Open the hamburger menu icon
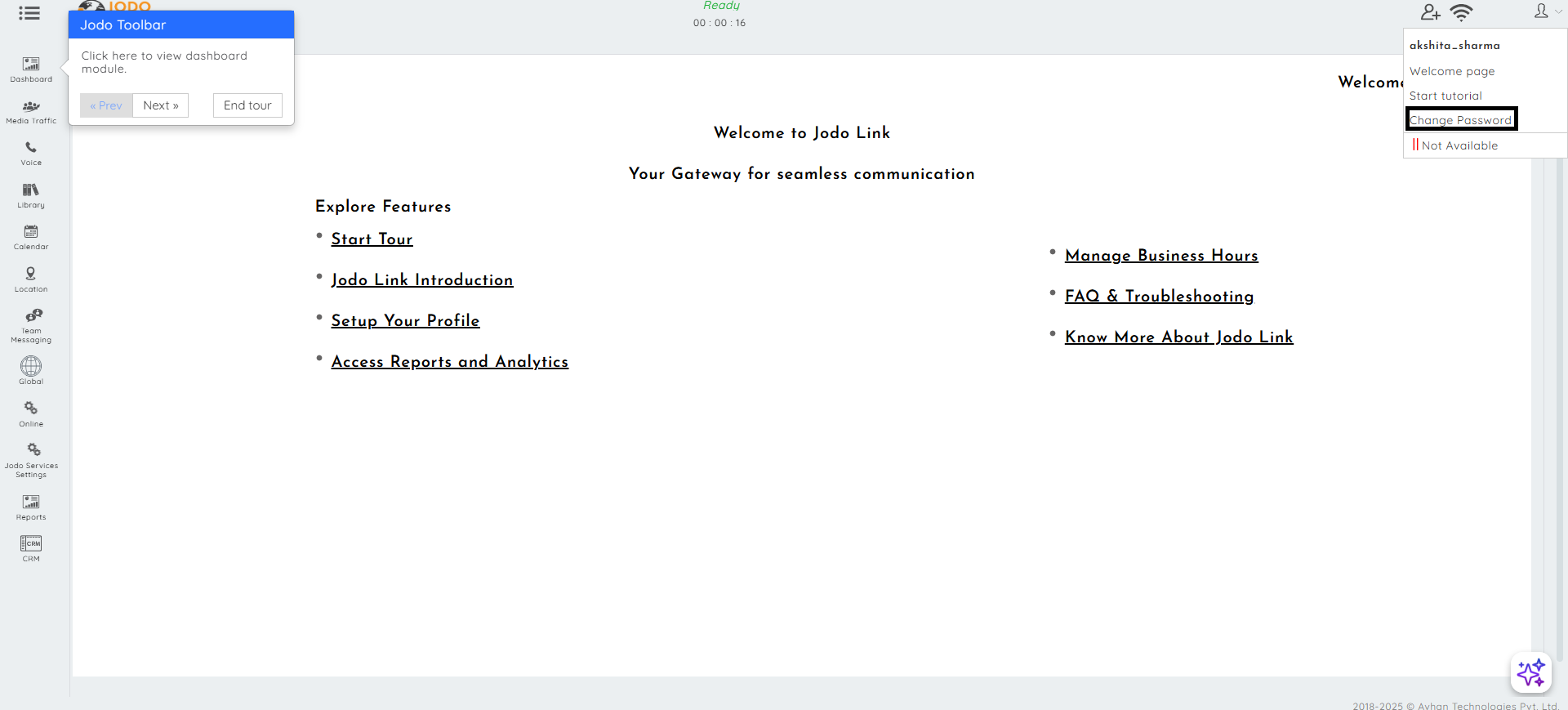 [29, 13]
